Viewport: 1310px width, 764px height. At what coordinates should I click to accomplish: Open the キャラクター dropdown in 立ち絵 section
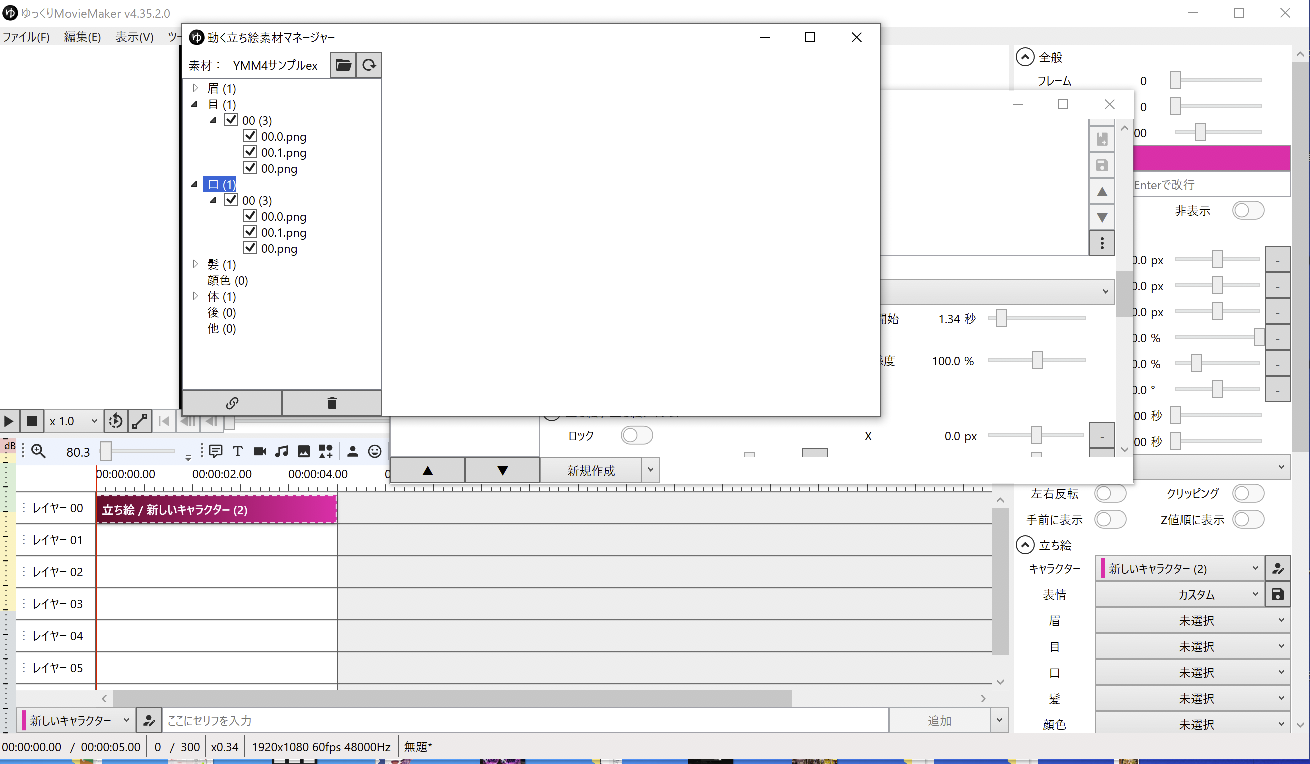point(1180,568)
